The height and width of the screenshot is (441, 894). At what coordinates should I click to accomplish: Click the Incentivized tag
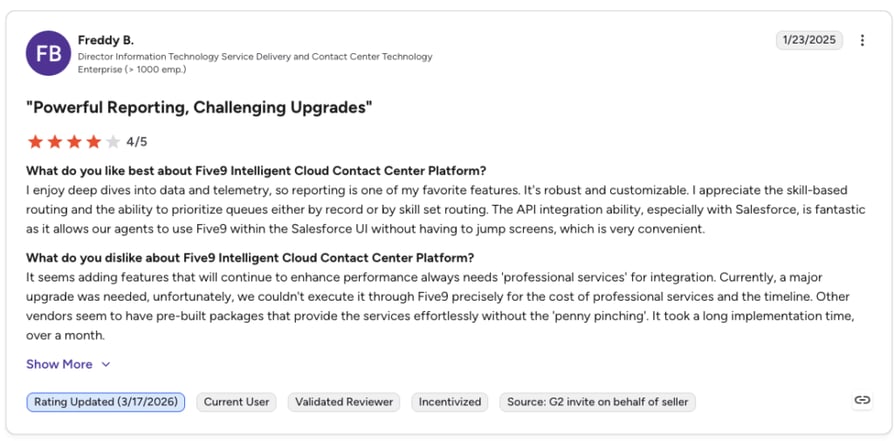point(450,402)
